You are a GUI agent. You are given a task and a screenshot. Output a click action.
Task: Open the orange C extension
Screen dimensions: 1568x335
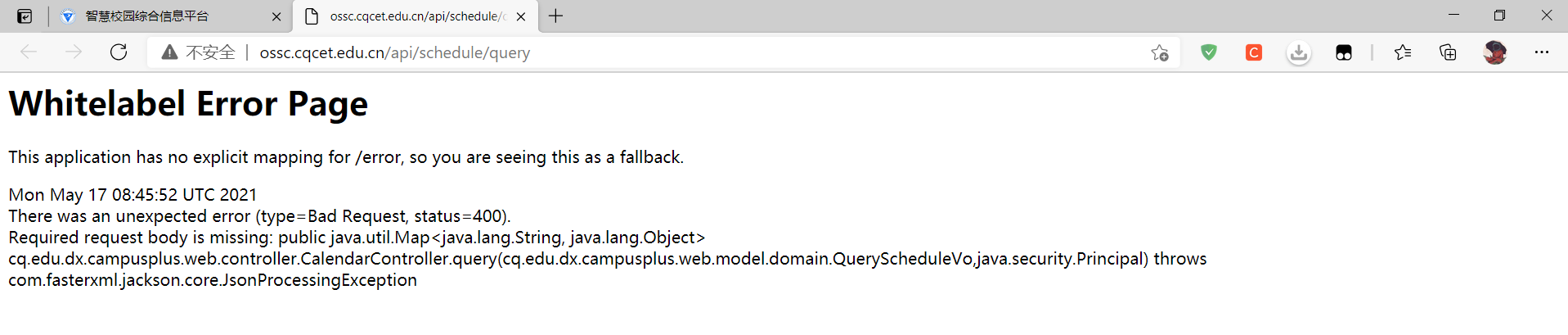1254,52
